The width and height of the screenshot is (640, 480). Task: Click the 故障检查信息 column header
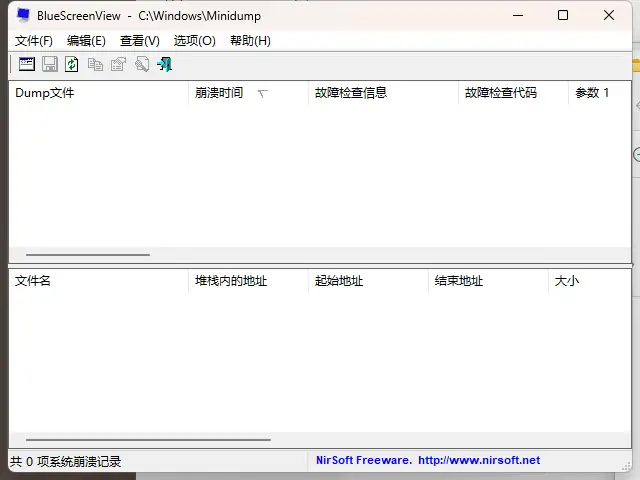click(383, 93)
